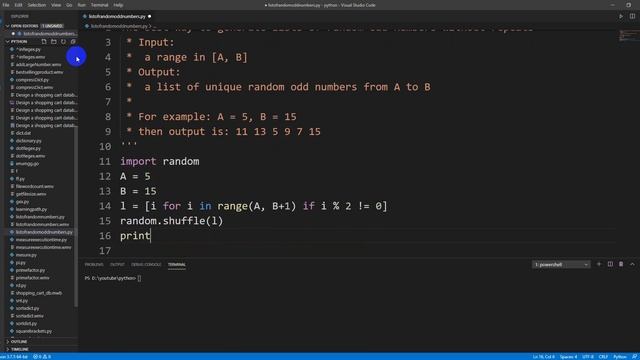Open bestsellingproduct file in explorer
The width and height of the screenshot is (640, 360).
(x=39, y=72)
